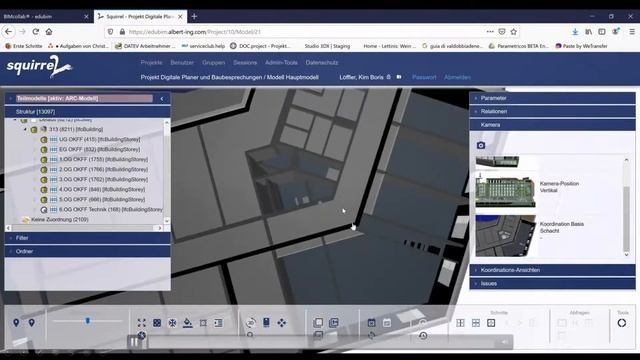Viewport: 640px width, 360px height.
Task: Click the list panel icon beside the box icon
Action: 218,323
